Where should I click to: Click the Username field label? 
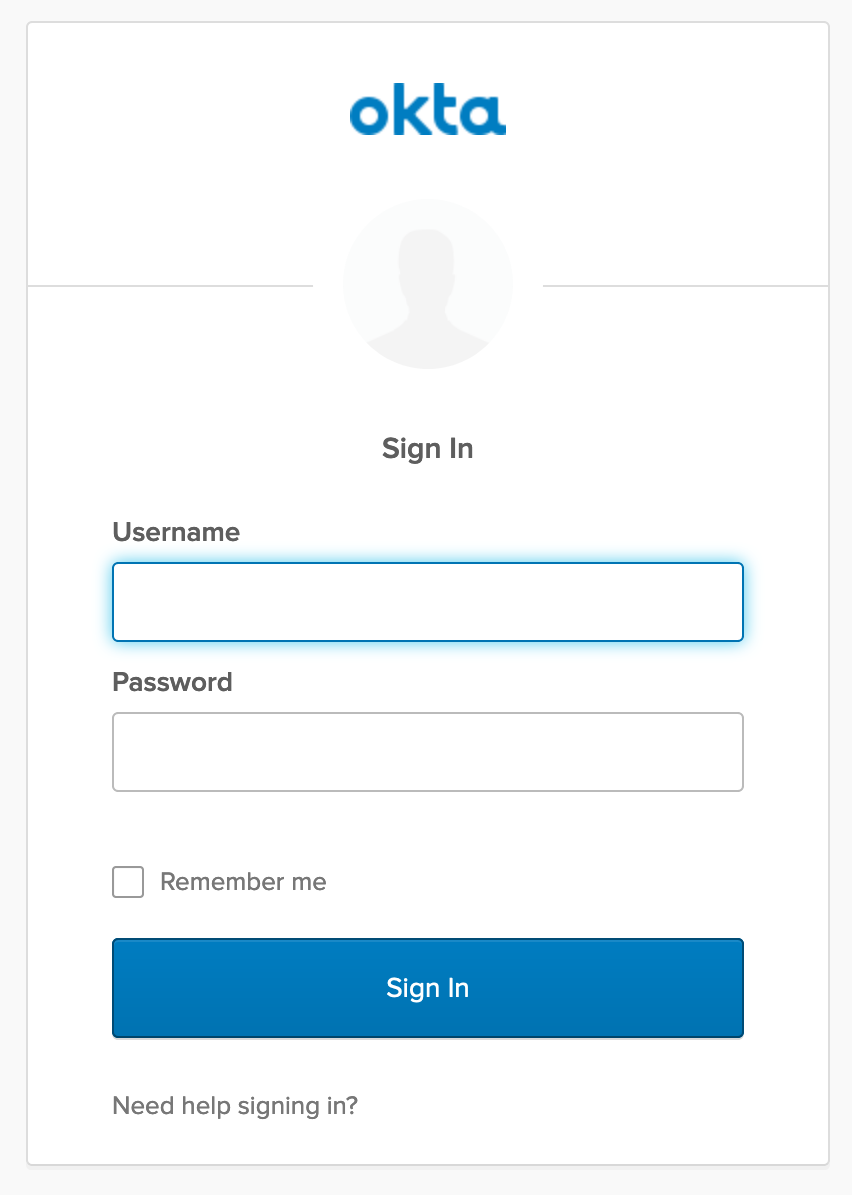coord(176,532)
